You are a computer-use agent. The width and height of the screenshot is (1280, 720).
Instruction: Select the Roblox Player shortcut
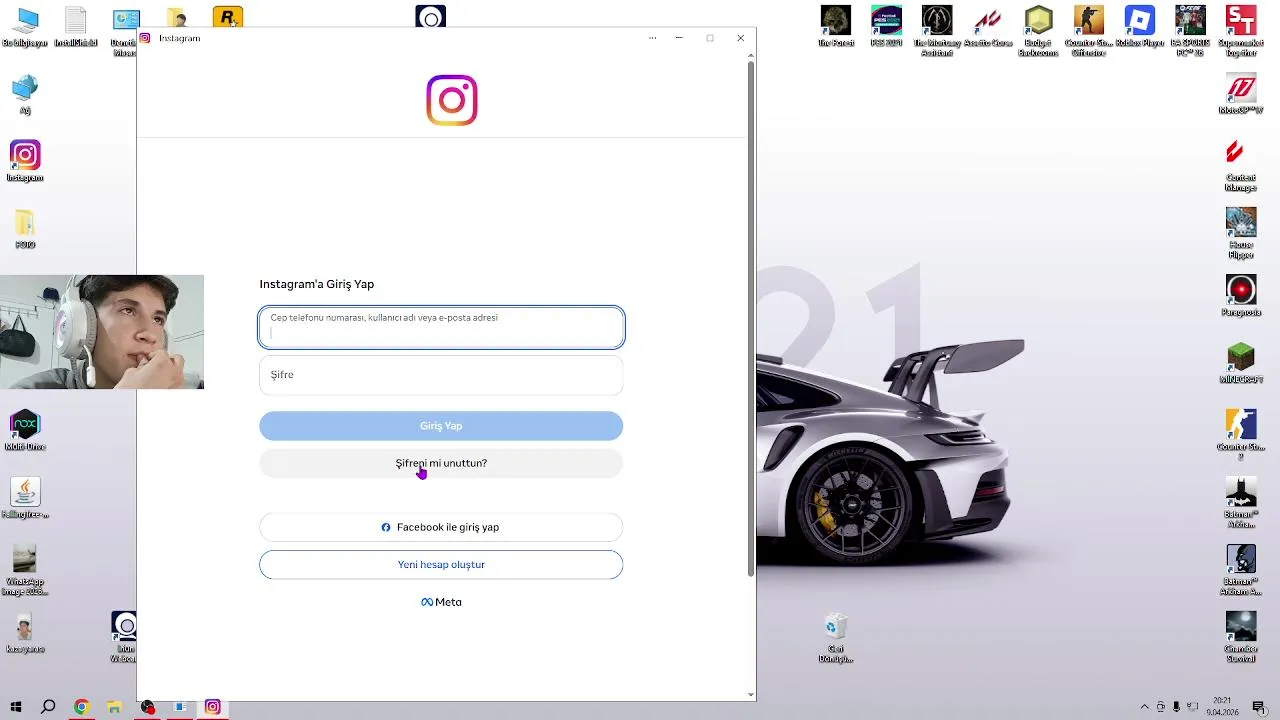(x=1140, y=27)
